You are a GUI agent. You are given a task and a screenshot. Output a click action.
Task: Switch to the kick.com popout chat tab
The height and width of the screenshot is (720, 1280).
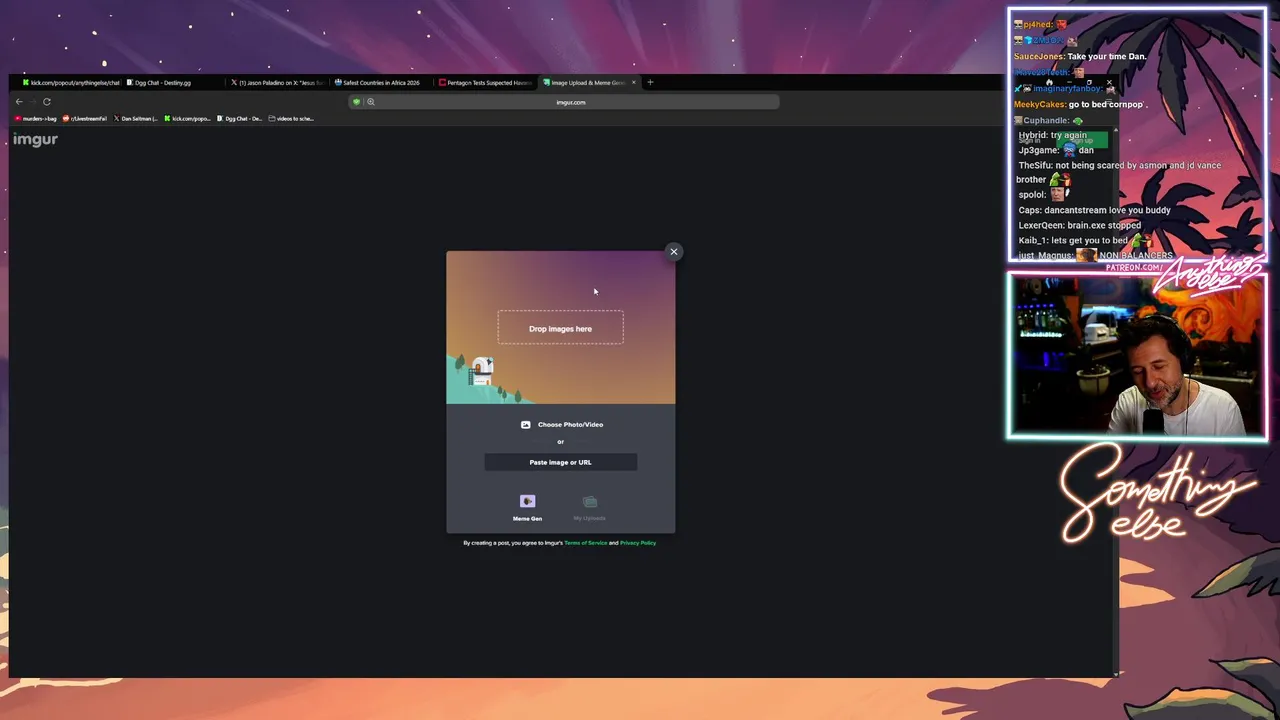pos(70,83)
